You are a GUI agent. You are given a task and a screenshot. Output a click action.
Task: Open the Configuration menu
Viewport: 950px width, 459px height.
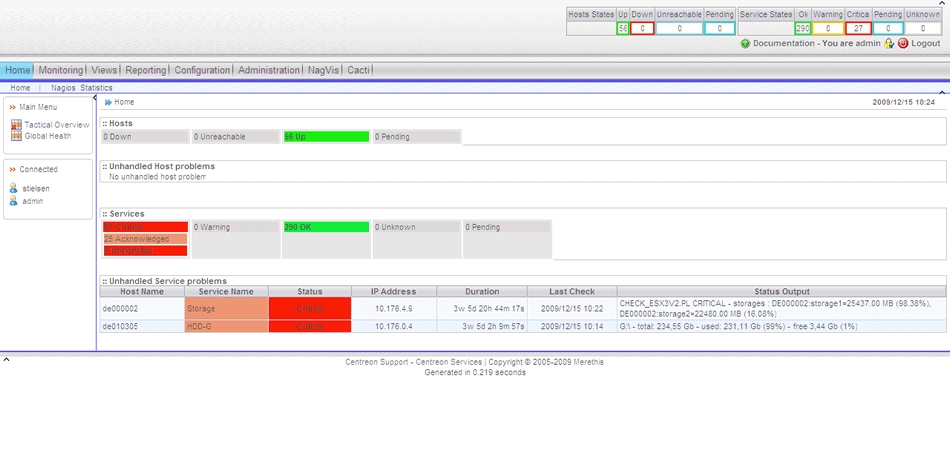point(202,70)
